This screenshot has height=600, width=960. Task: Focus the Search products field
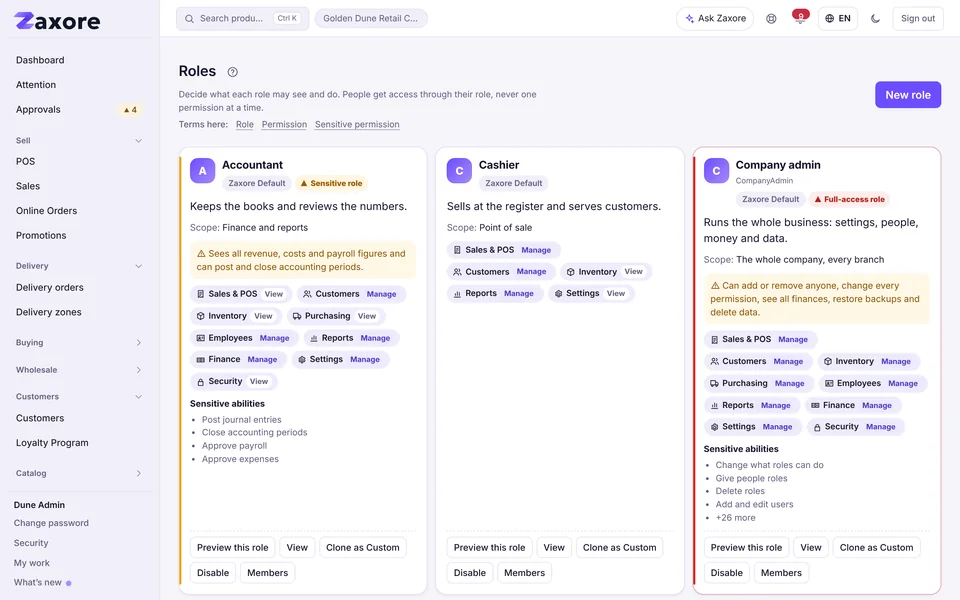(242, 18)
